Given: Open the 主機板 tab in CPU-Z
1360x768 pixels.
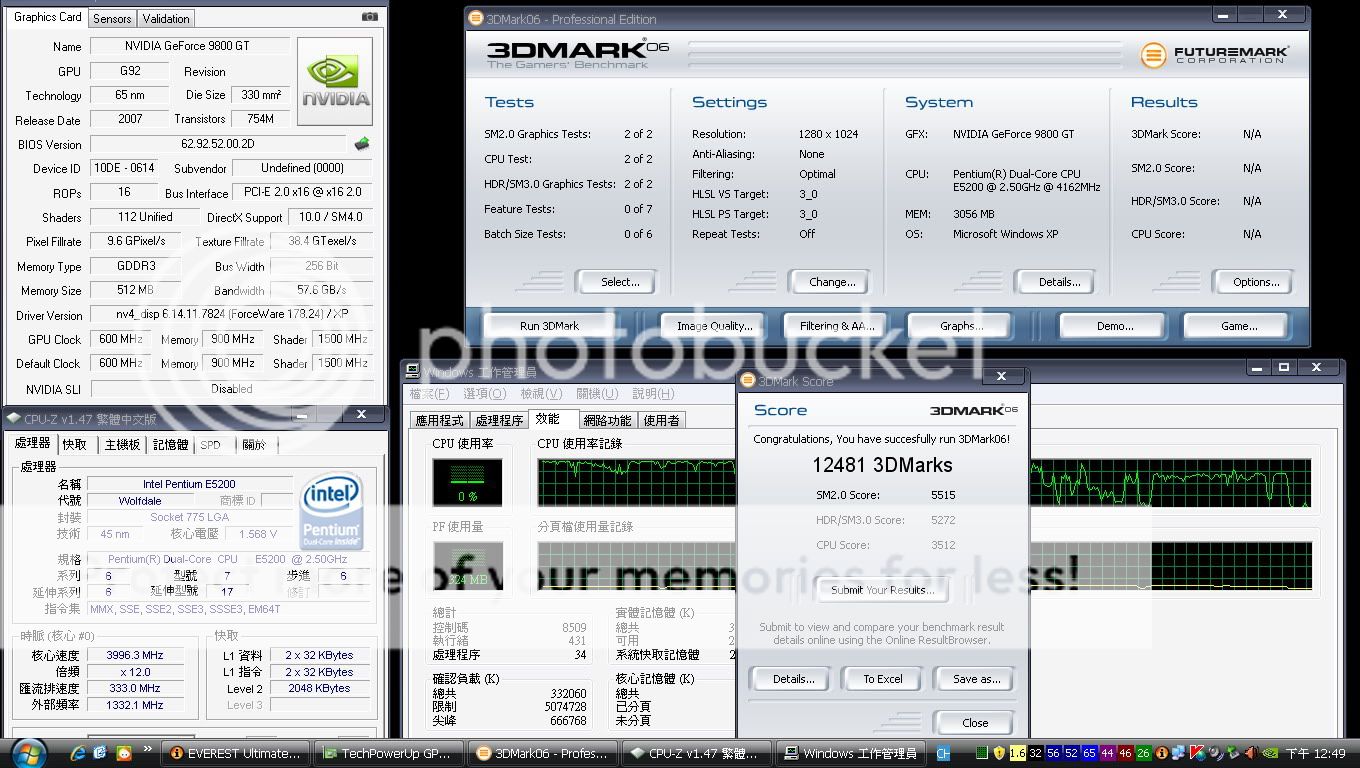Looking at the screenshot, I should (122, 444).
